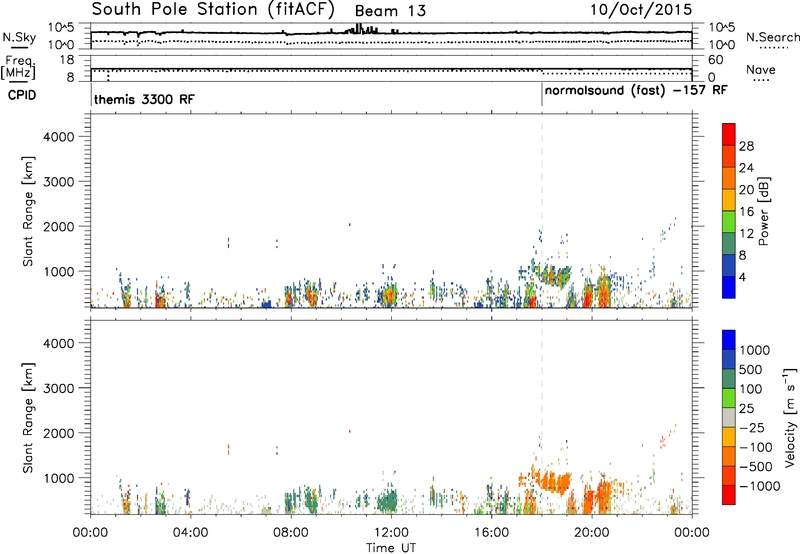This screenshot has height=554, width=800.
Task: Click the 'themis 3300 RF' text
Action: (x=144, y=99)
